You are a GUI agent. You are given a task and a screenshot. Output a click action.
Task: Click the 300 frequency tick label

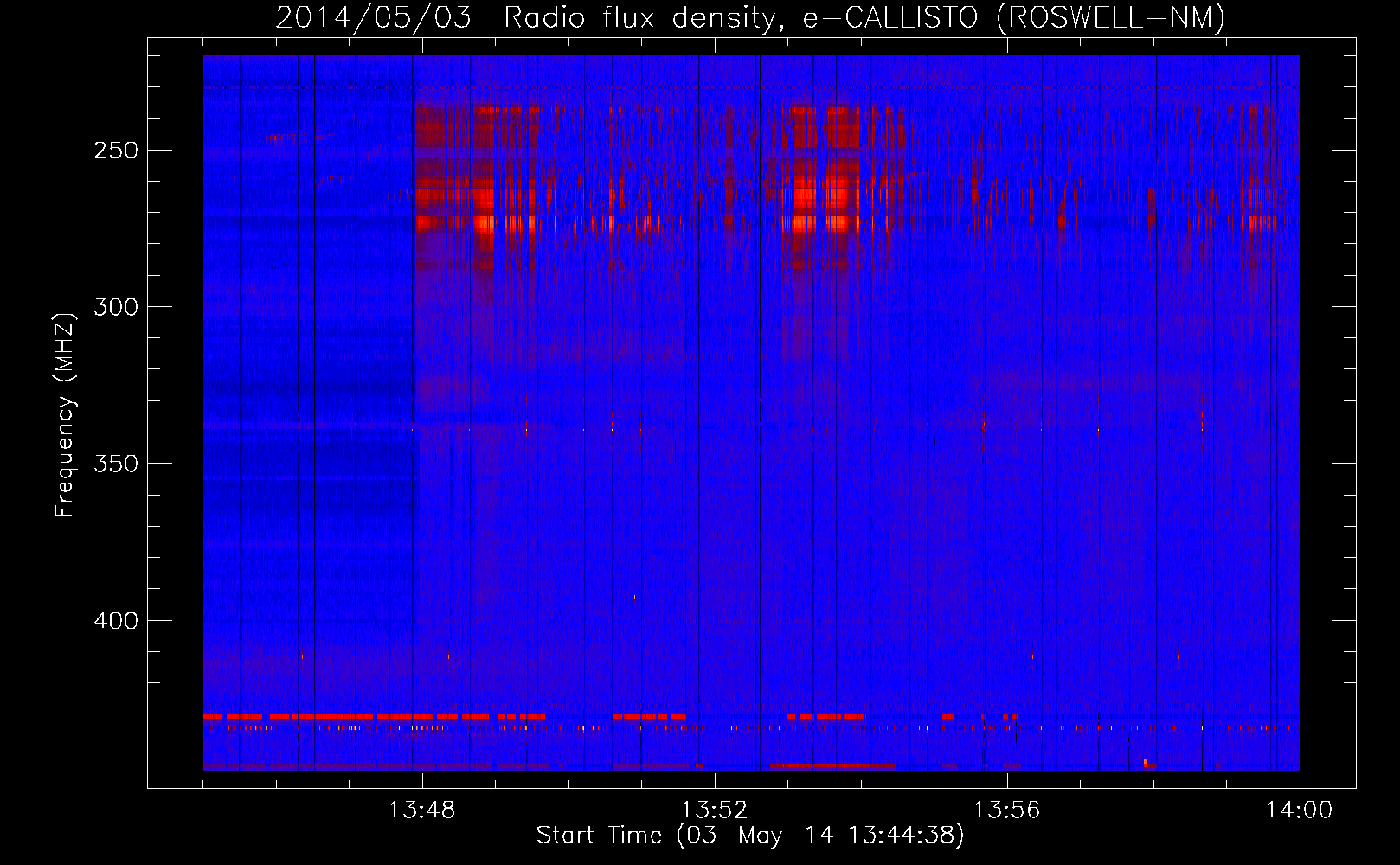(x=116, y=307)
